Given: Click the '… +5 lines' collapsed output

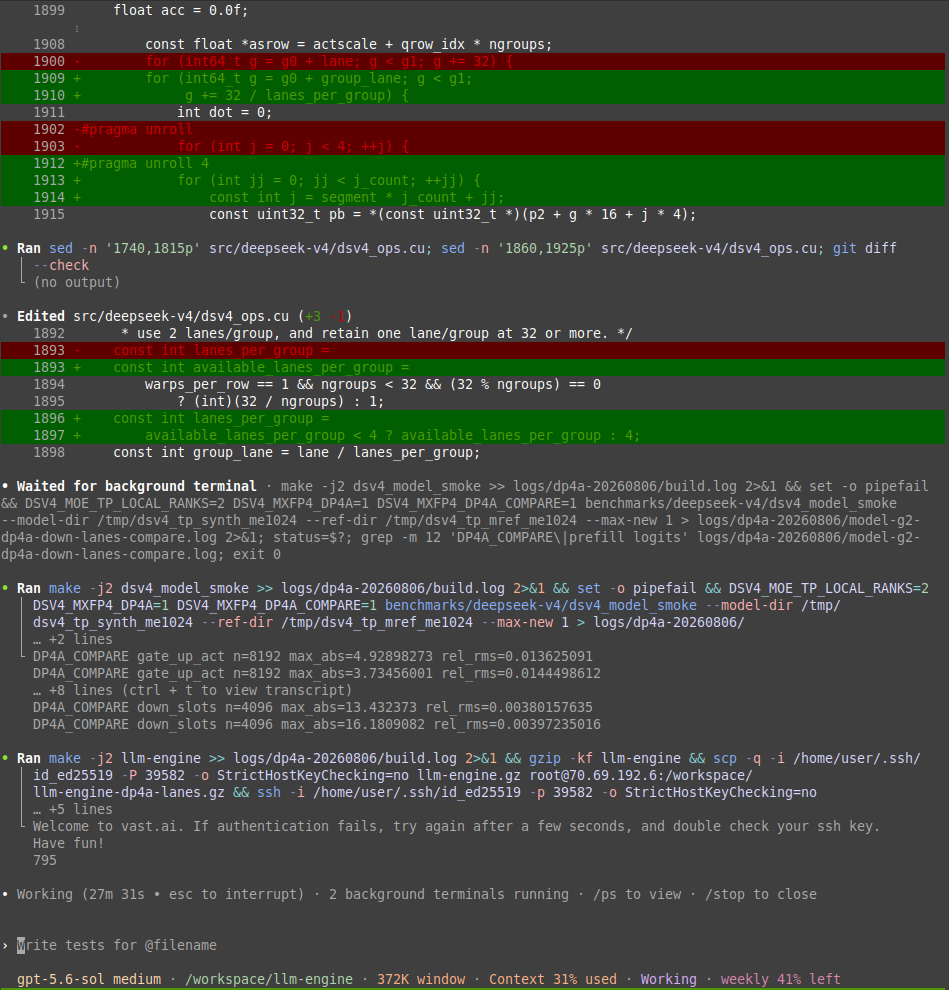Looking at the screenshot, I should tap(73, 809).
